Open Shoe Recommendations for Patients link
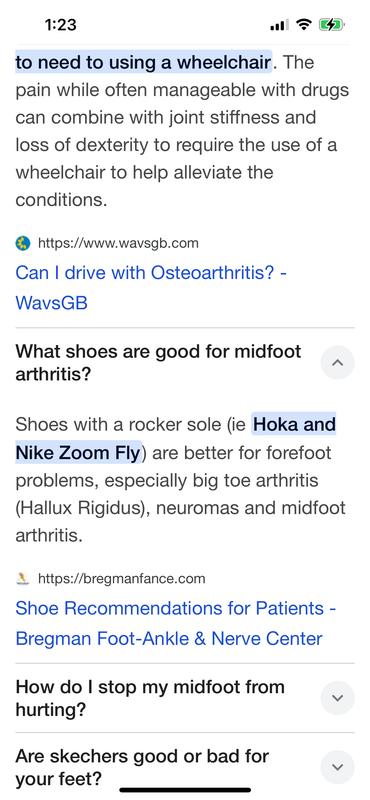370x800 pixels. [x=176, y=623]
